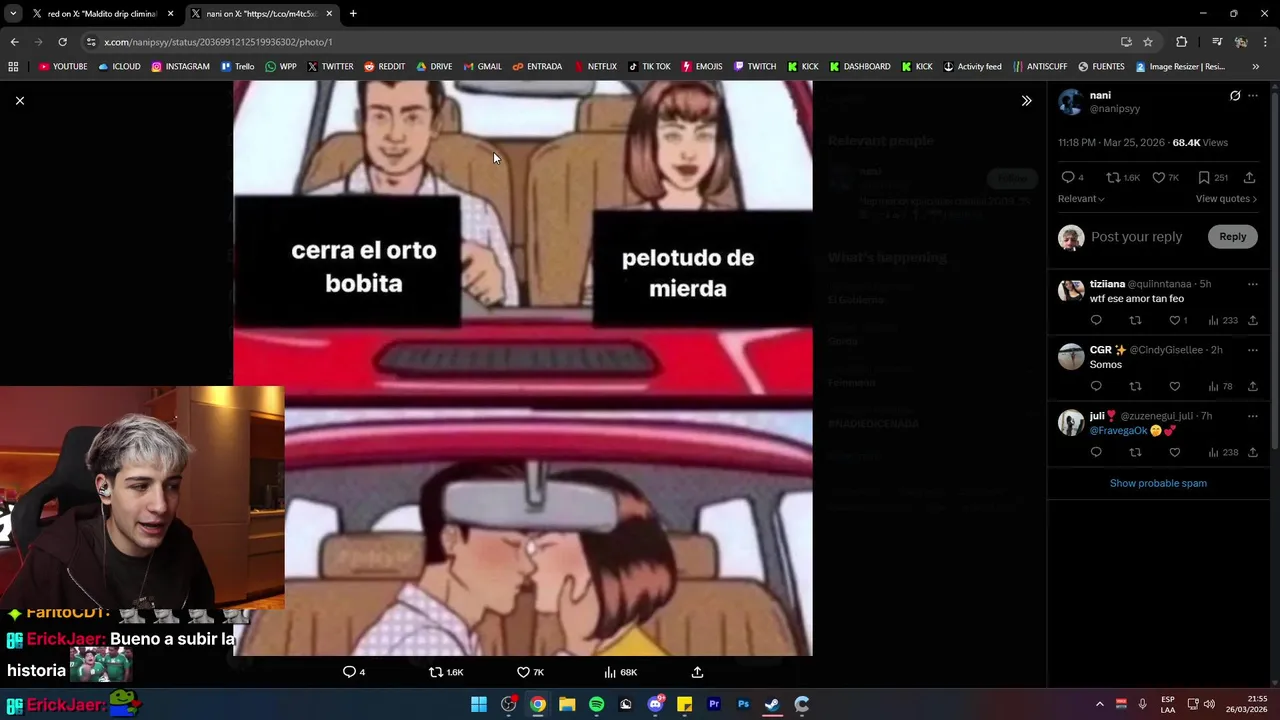
Task: Click the address bar URL
Action: click(x=218, y=42)
